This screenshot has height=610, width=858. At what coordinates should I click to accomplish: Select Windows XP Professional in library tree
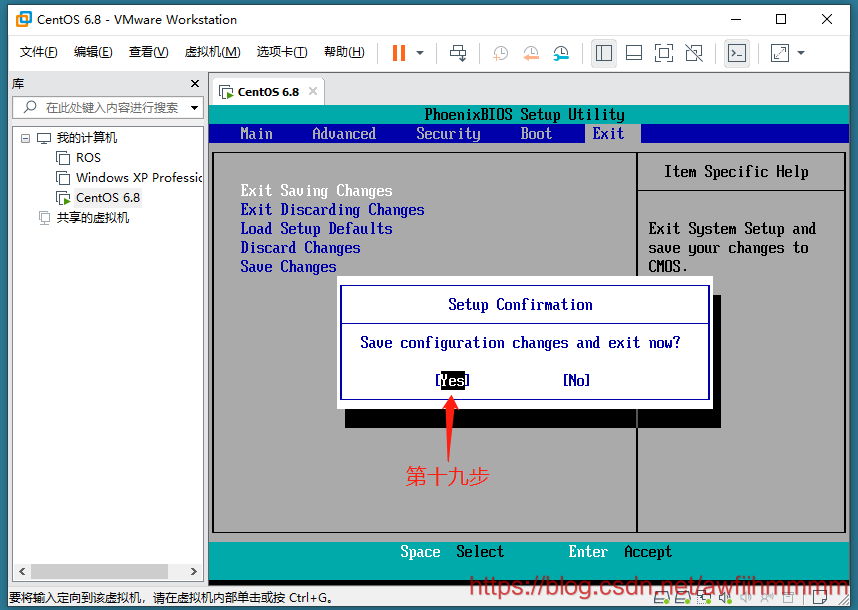click(x=138, y=178)
